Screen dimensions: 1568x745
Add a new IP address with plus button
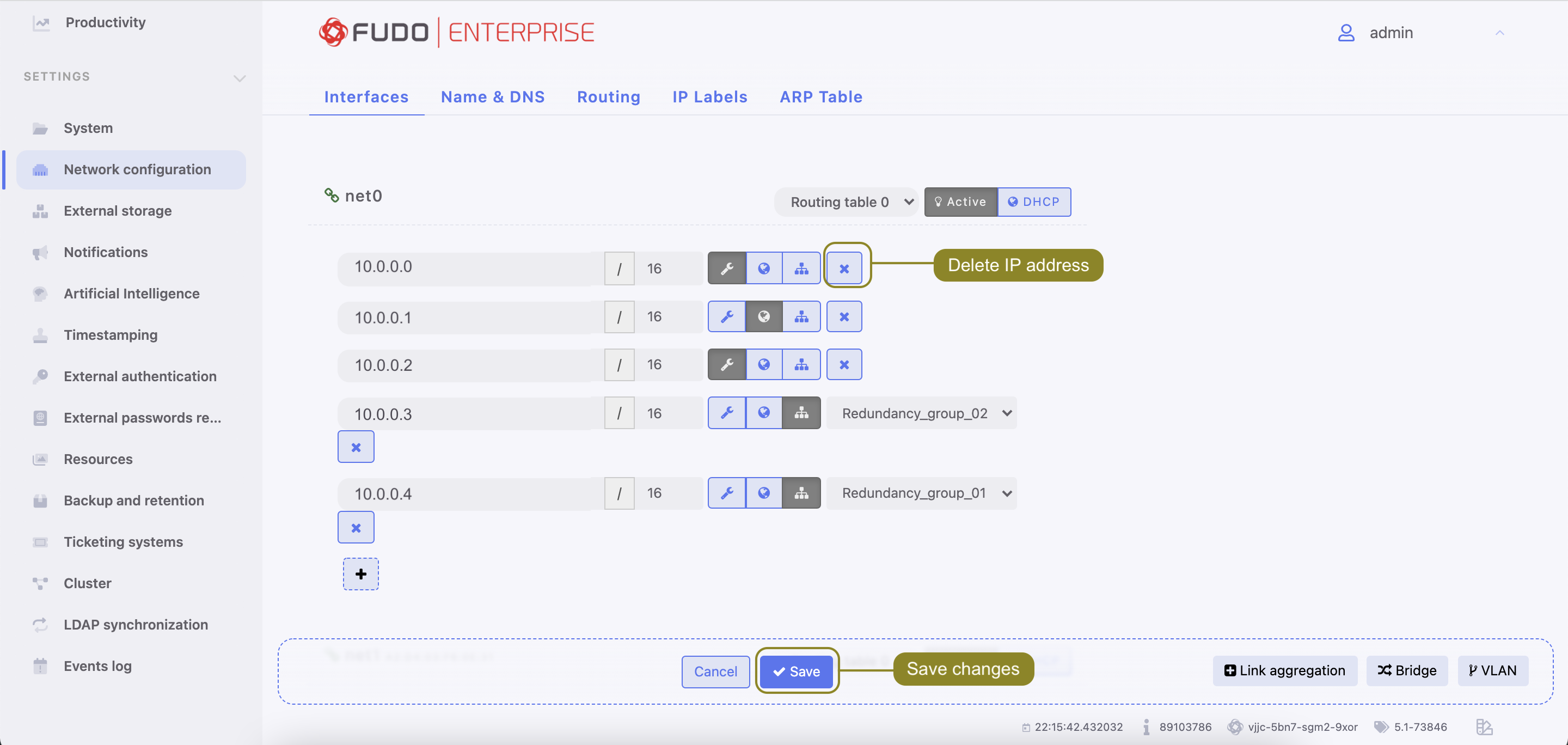[x=361, y=574]
